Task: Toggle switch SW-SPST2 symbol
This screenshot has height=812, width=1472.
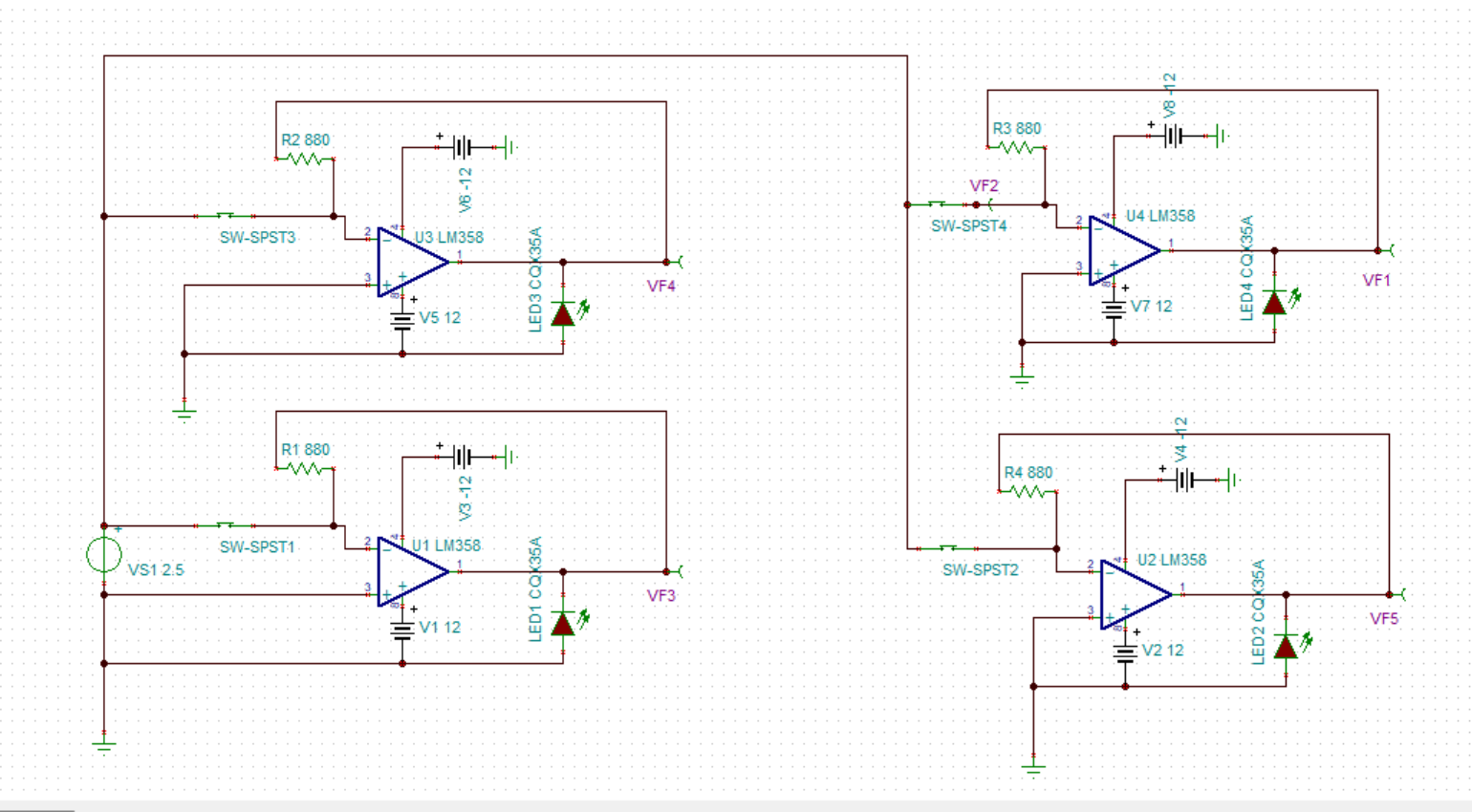Action: [x=948, y=547]
